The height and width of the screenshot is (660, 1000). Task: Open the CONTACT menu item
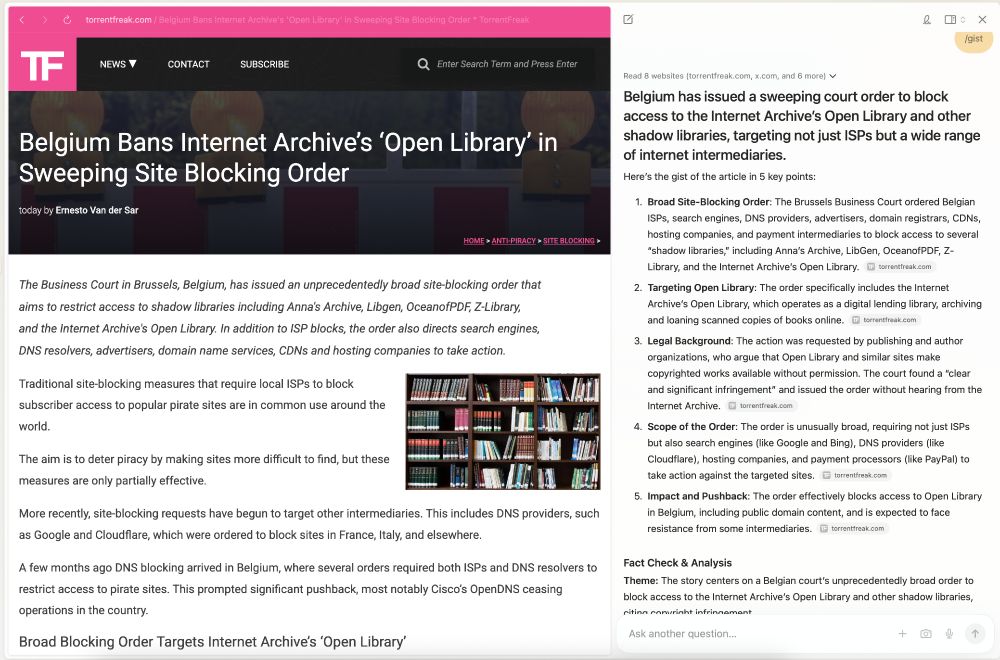[188, 64]
